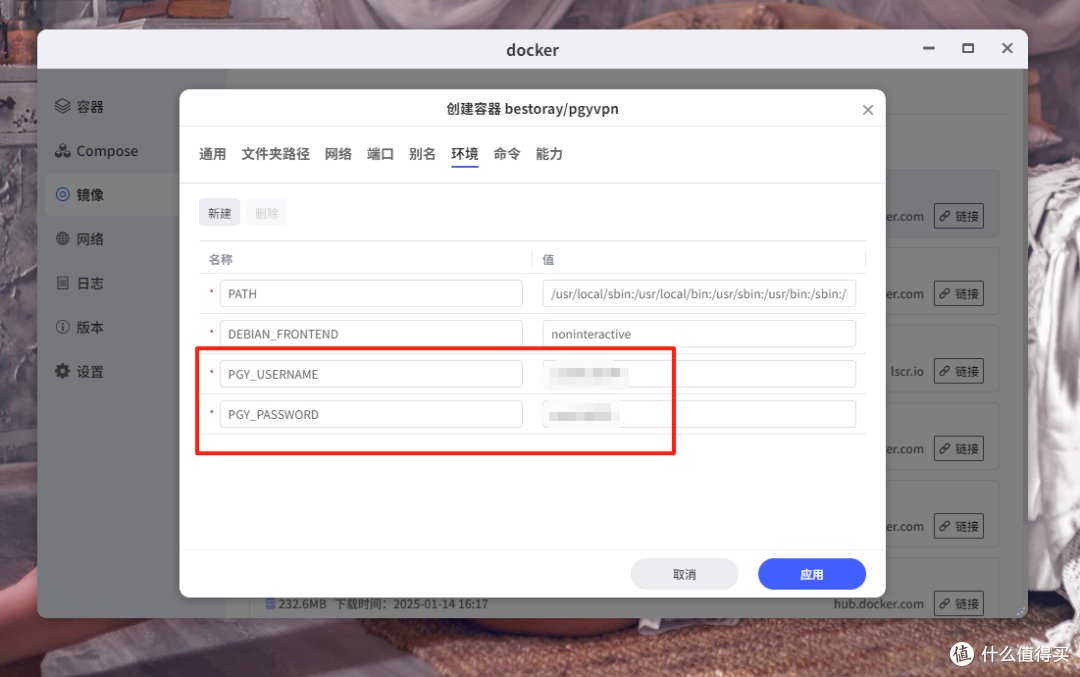The height and width of the screenshot is (677, 1080).
Task: Close the 创建容器 dialog
Action: [868, 110]
